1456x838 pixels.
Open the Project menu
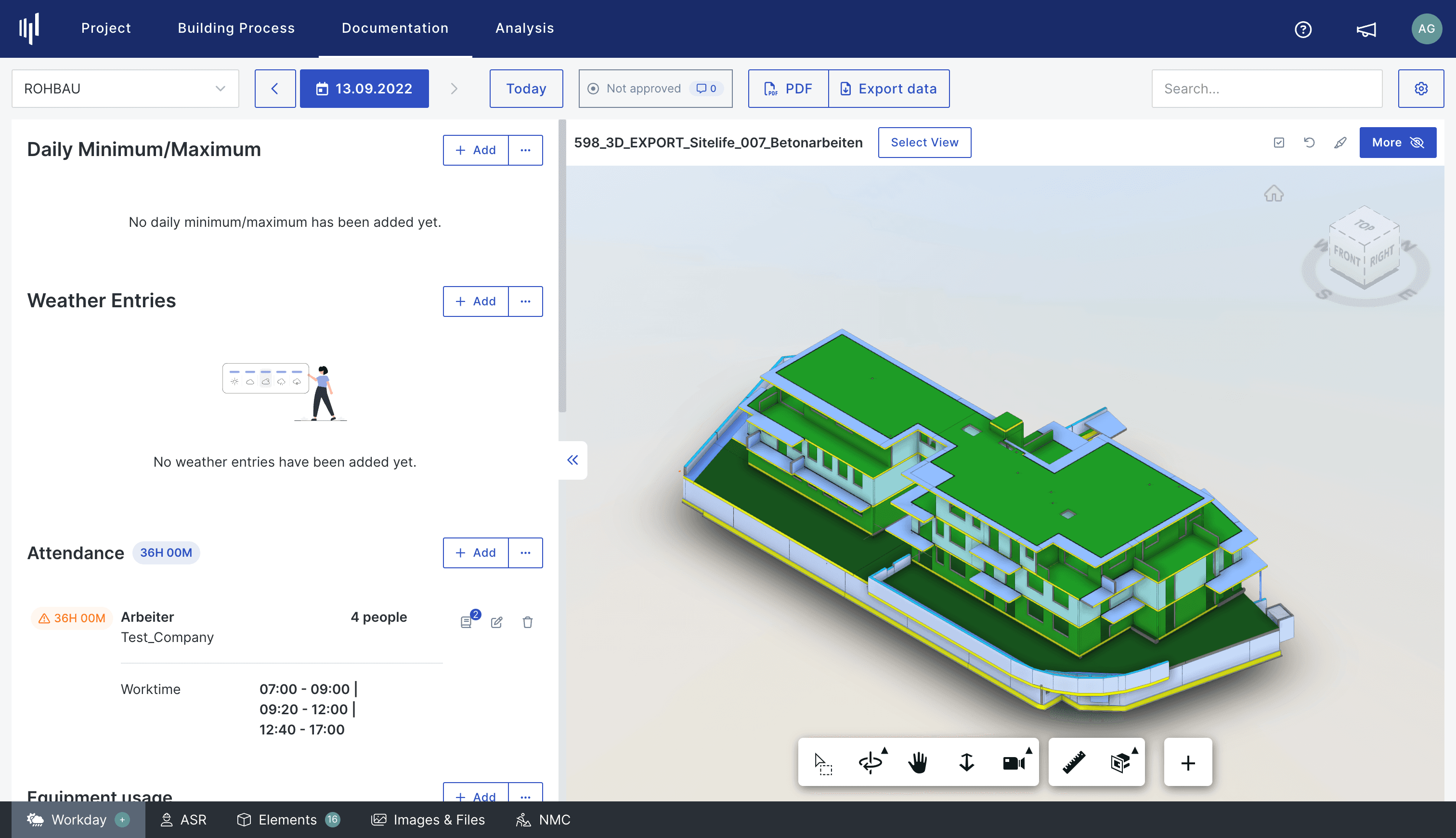pos(106,28)
